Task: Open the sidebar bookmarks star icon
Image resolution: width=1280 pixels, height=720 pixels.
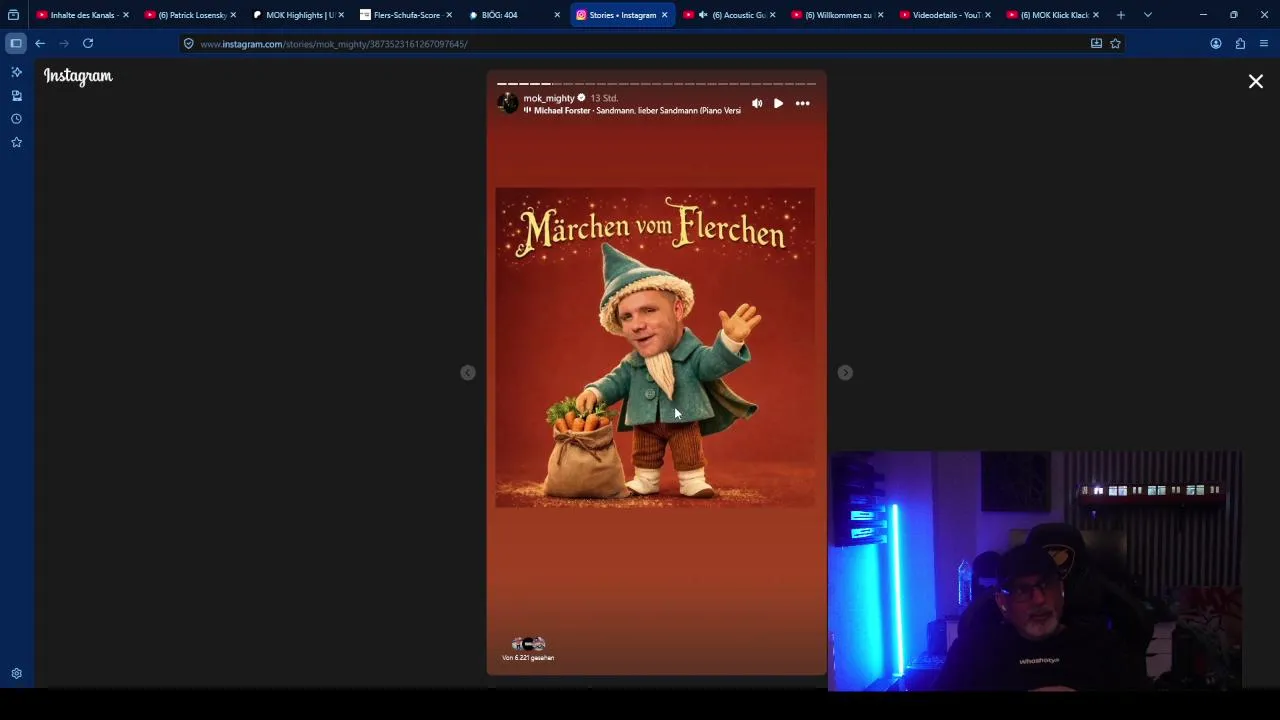Action: (x=16, y=142)
